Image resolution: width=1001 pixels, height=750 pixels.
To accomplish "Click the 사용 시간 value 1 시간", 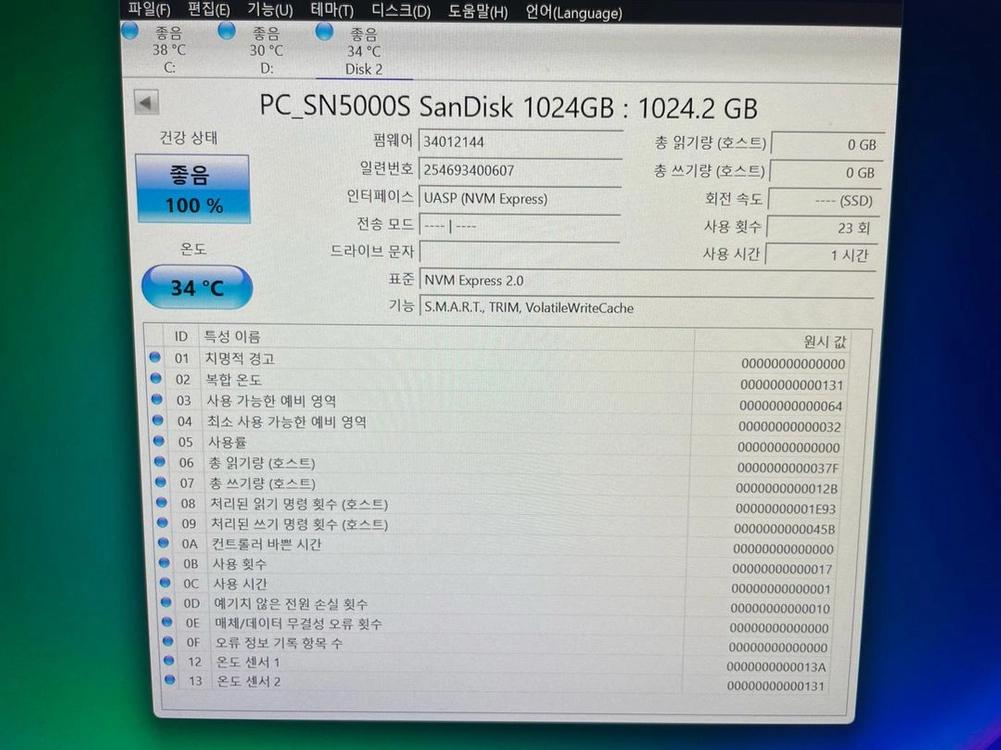I will click(x=820, y=255).
